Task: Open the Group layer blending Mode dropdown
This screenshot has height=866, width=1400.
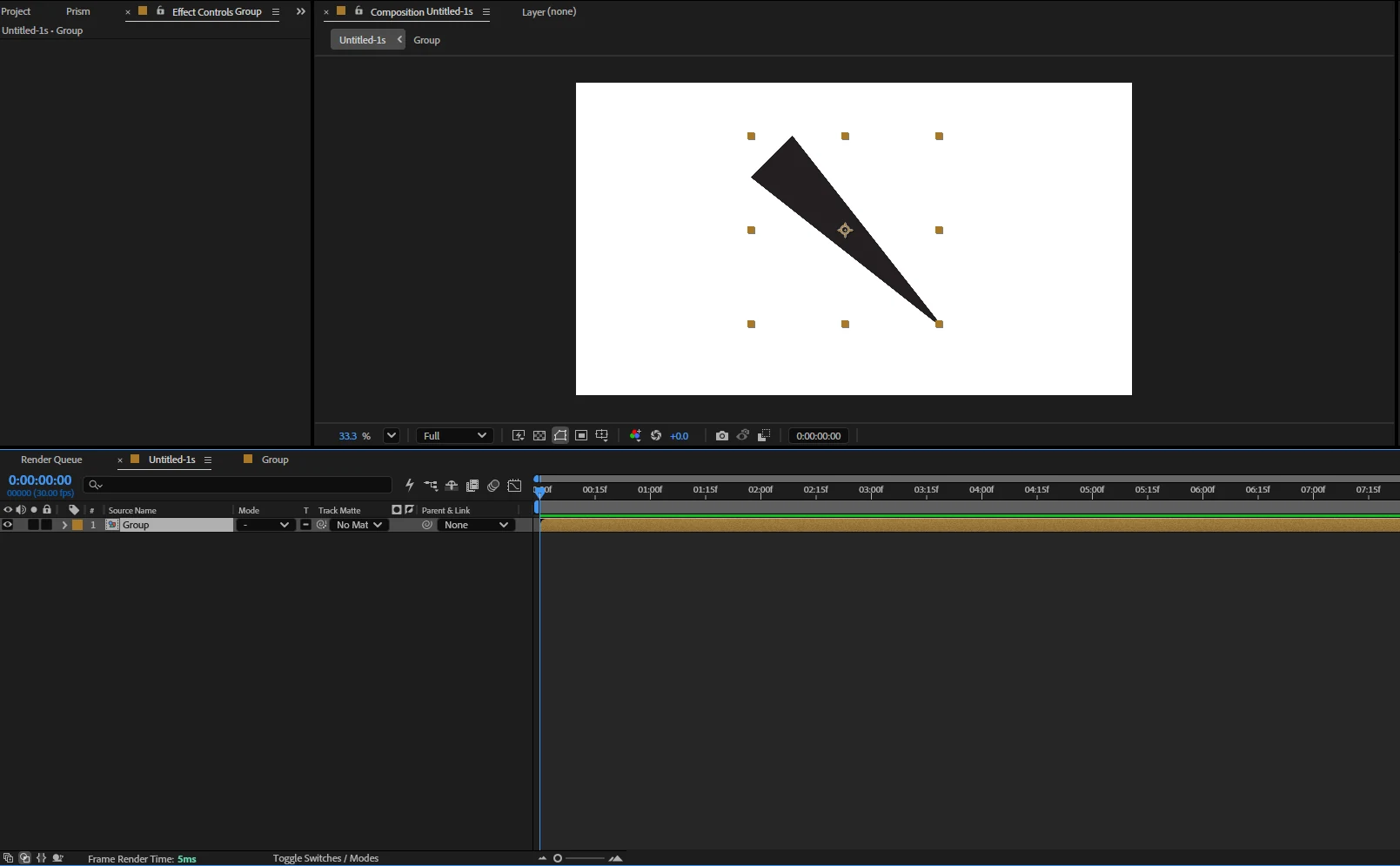Action: (x=265, y=525)
